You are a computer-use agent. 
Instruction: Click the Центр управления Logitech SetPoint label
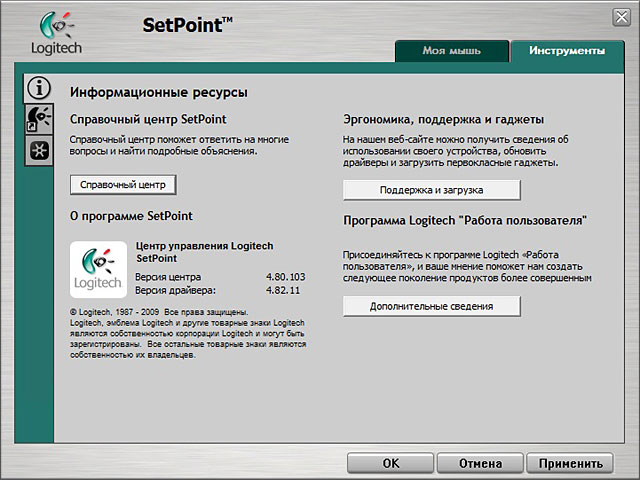pos(204,252)
